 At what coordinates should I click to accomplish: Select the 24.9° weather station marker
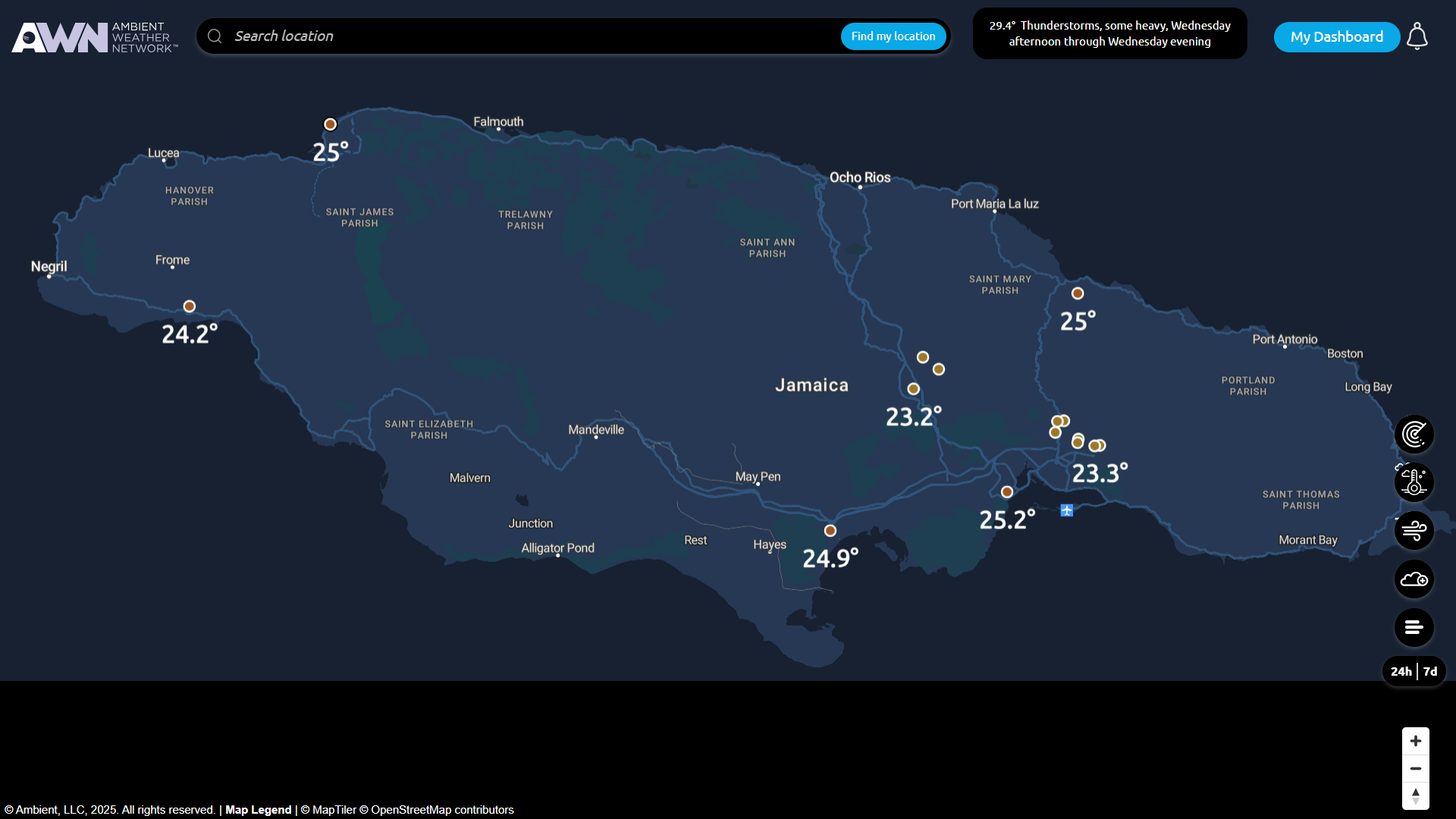point(830,531)
